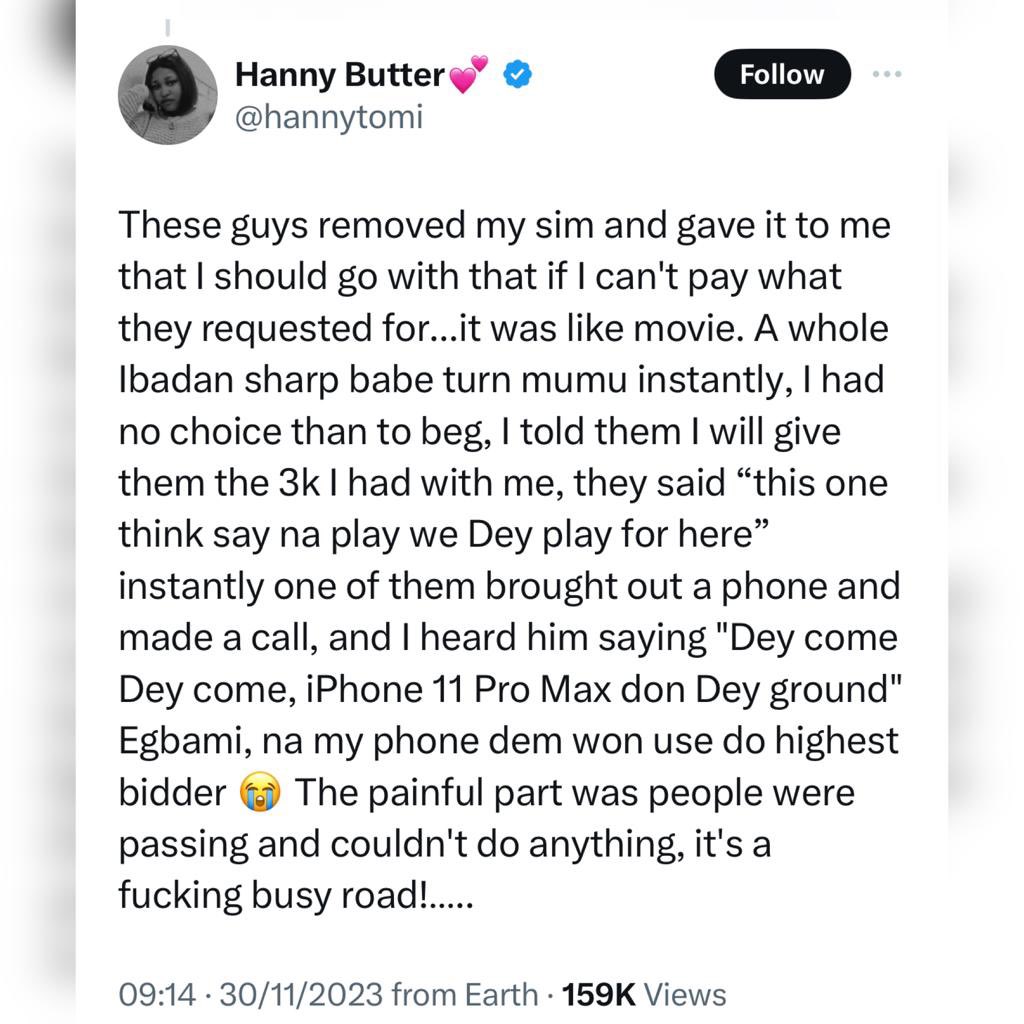Click the pink hearts emoji beside name
The width and height of the screenshot is (1024, 1024).
coord(470,75)
